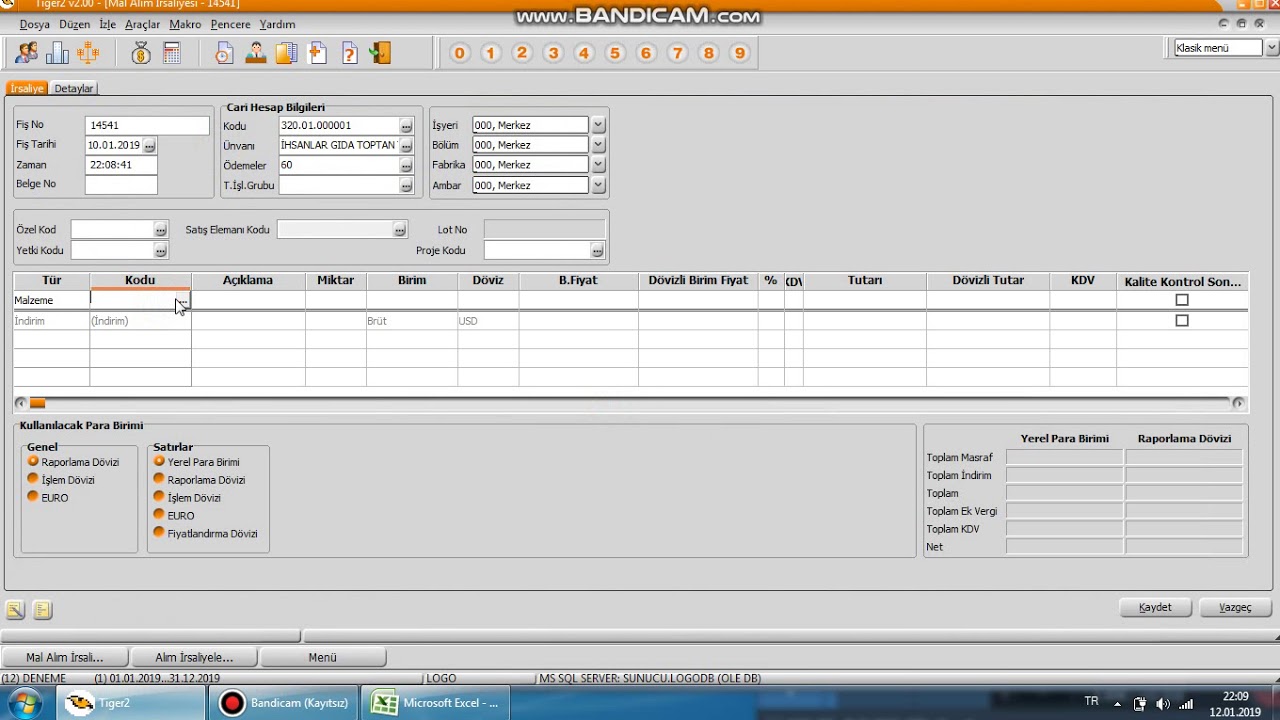The width and height of the screenshot is (1280, 720).
Task: Open Microsoft Excel from the taskbar
Action: [434, 703]
